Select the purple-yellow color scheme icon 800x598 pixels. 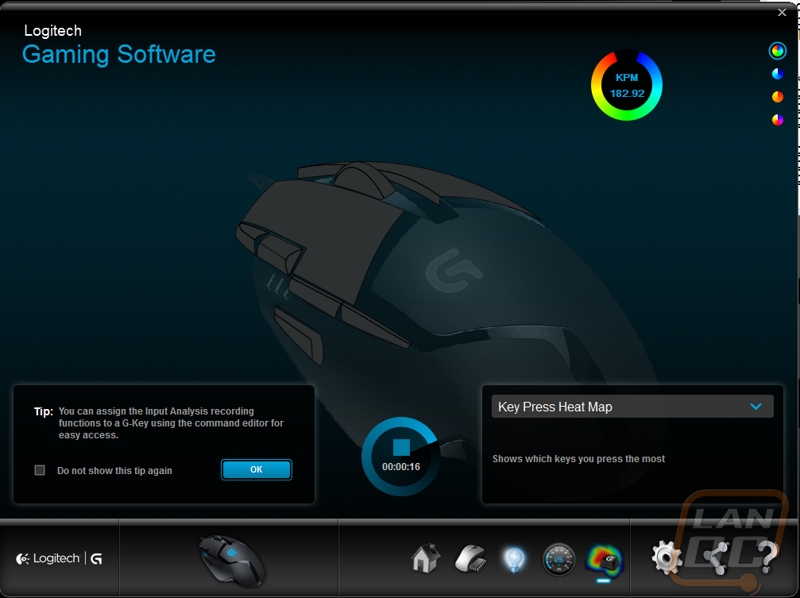pyautogui.click(x=778, y=120)
